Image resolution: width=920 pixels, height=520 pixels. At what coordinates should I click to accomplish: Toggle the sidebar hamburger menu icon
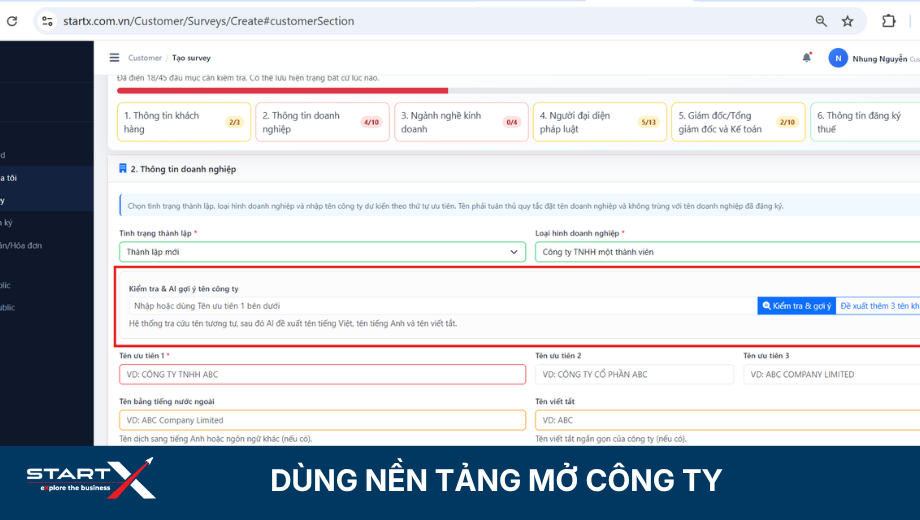[x=114, y=58]
